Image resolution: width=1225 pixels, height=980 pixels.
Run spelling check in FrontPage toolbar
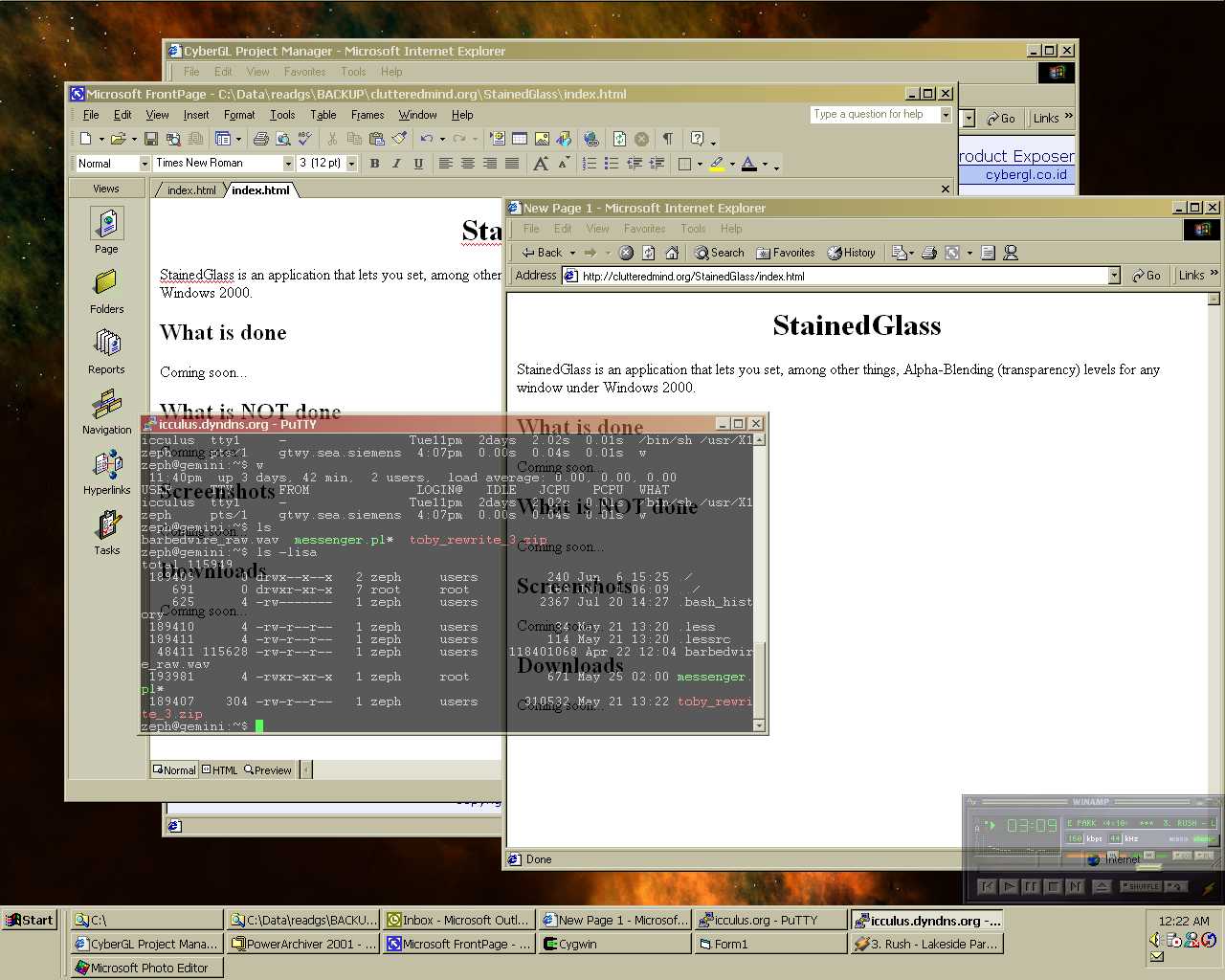pyautogui.click(x=305, y=139)
